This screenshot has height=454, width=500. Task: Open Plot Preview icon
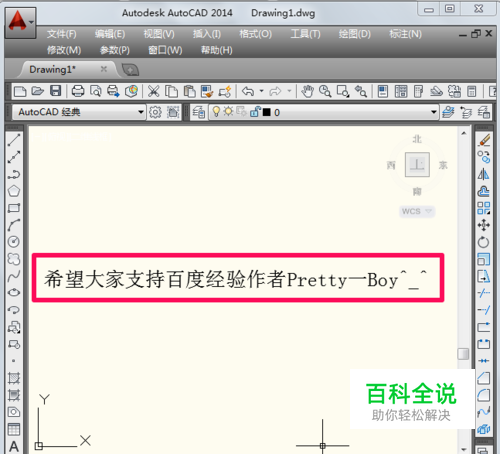click(x=96, y=91)
